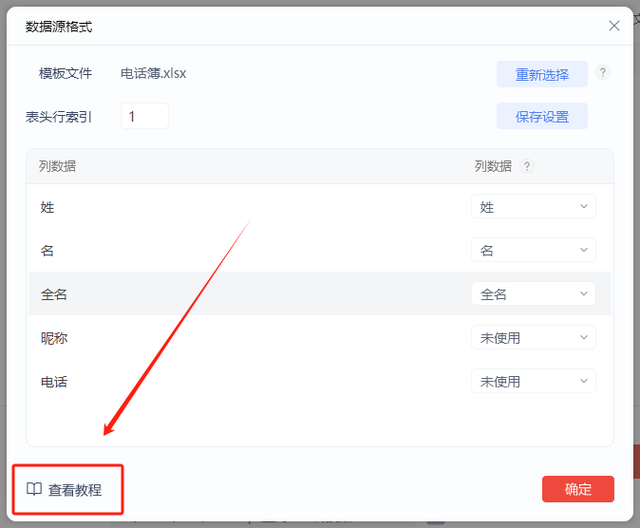Open the 电话 dropdown showing 未使用
Image resolution: width=640 pixels, height=528 pixels.
[x=533, y=381]
